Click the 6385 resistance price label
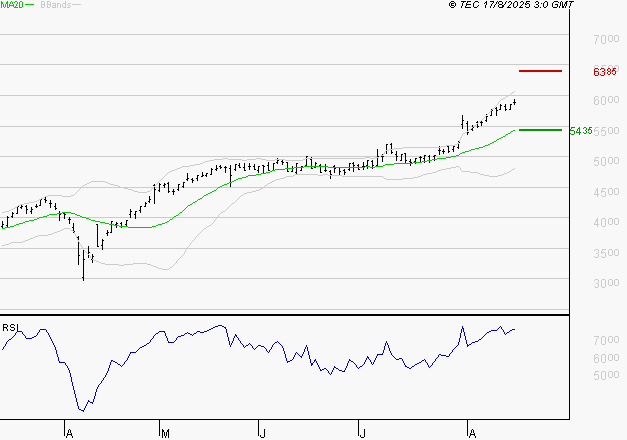The width and height of the screenshot is (627, 440). (x=604, y=72)
